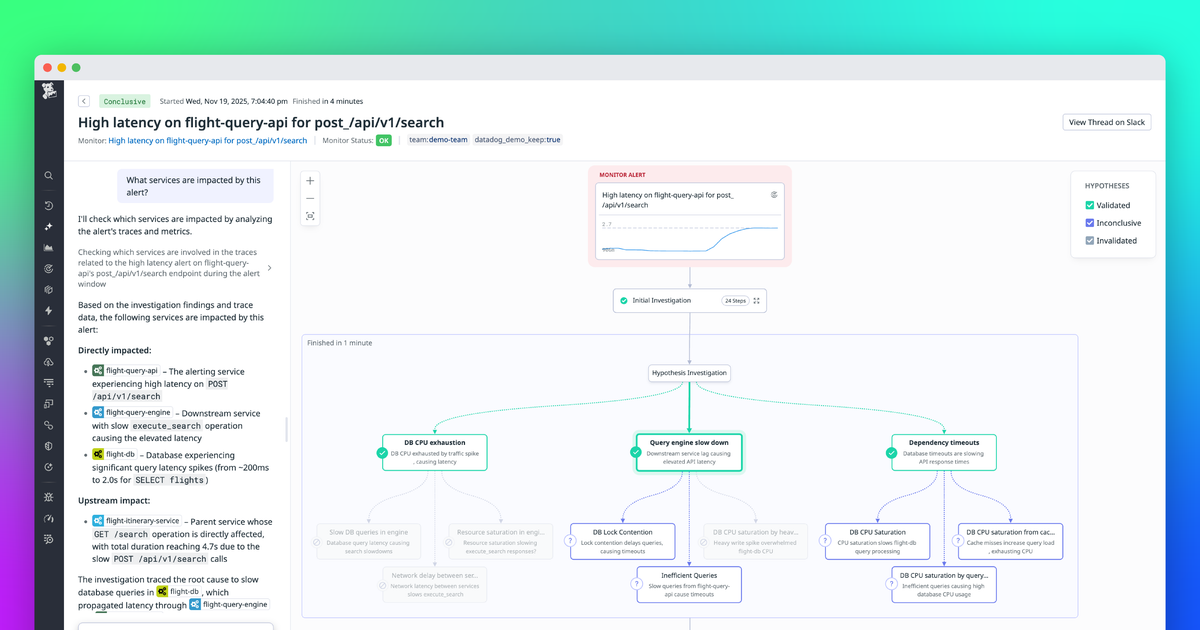This screenshot has height=630, width=1200.
Task: Zoom out on the investigation graph
Action: [310, 198]
